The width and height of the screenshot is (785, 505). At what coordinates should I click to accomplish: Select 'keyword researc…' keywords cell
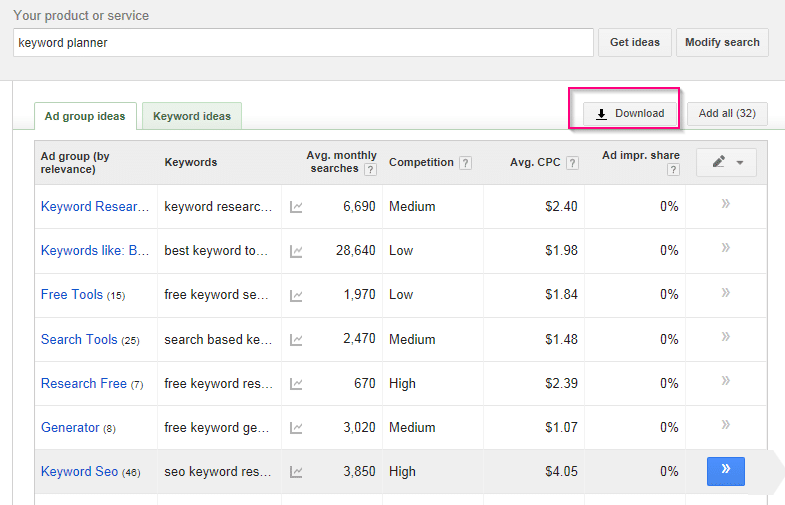pos(218,207)
